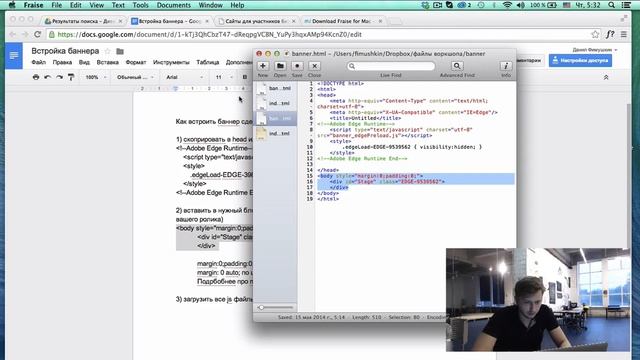This screenshot has height=360, width=640.
Task: Select the highlighted ban...tml document in sidebar
Action: tap(275, 118)
